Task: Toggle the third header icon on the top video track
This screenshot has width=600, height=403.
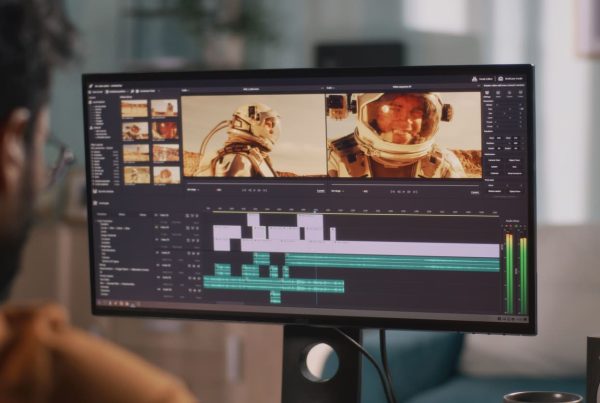Action: (x=197, y=216)
